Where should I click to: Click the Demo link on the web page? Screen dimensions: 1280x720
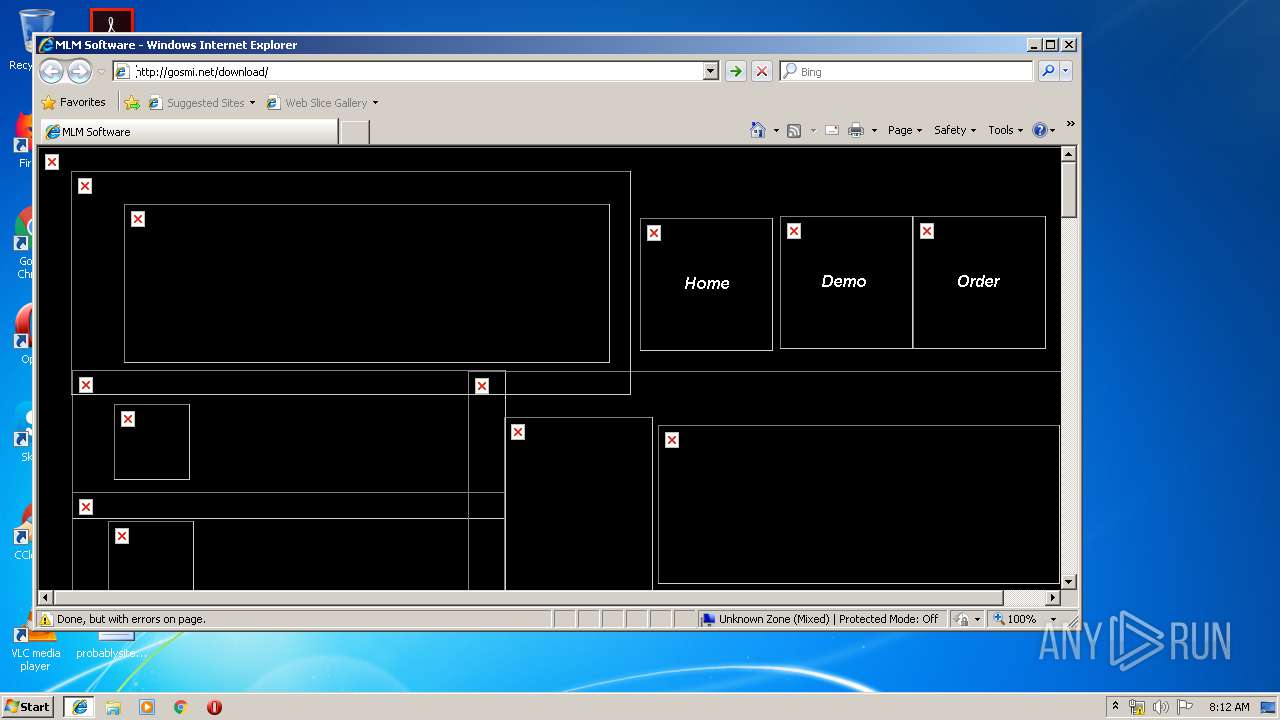(x=844, y=281)
